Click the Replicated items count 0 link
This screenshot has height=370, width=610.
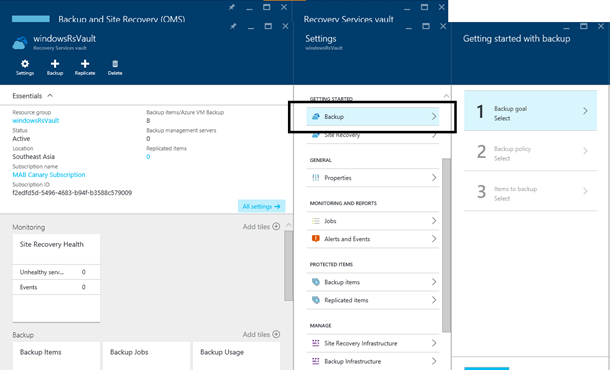click(148, 157)
